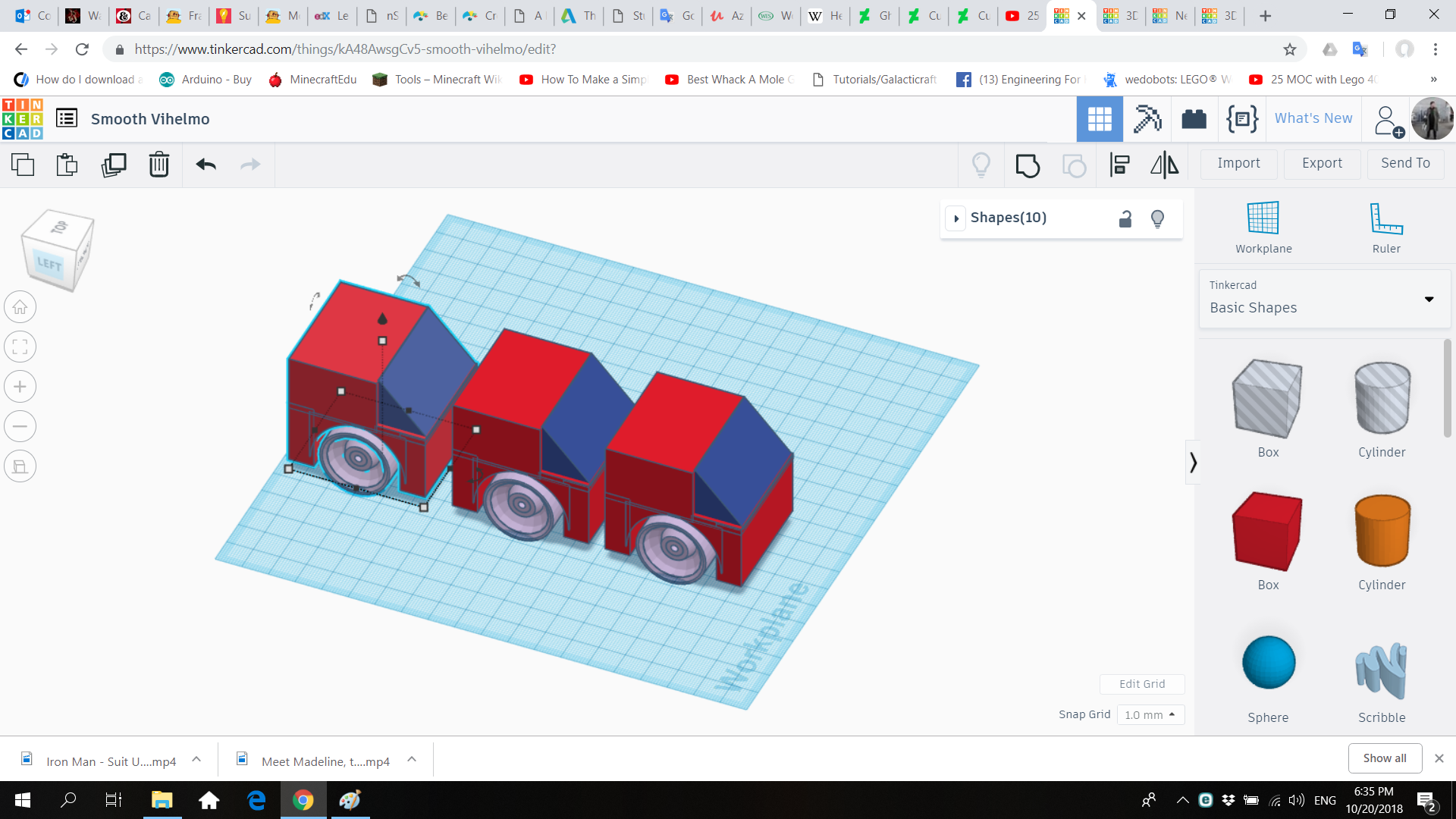Toggle lock editing on Shapes panel

[x=1125, y=219]
